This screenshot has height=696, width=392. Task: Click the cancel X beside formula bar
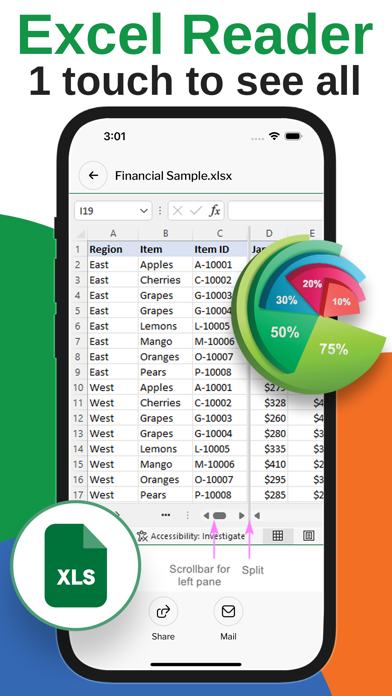(178, 211)
